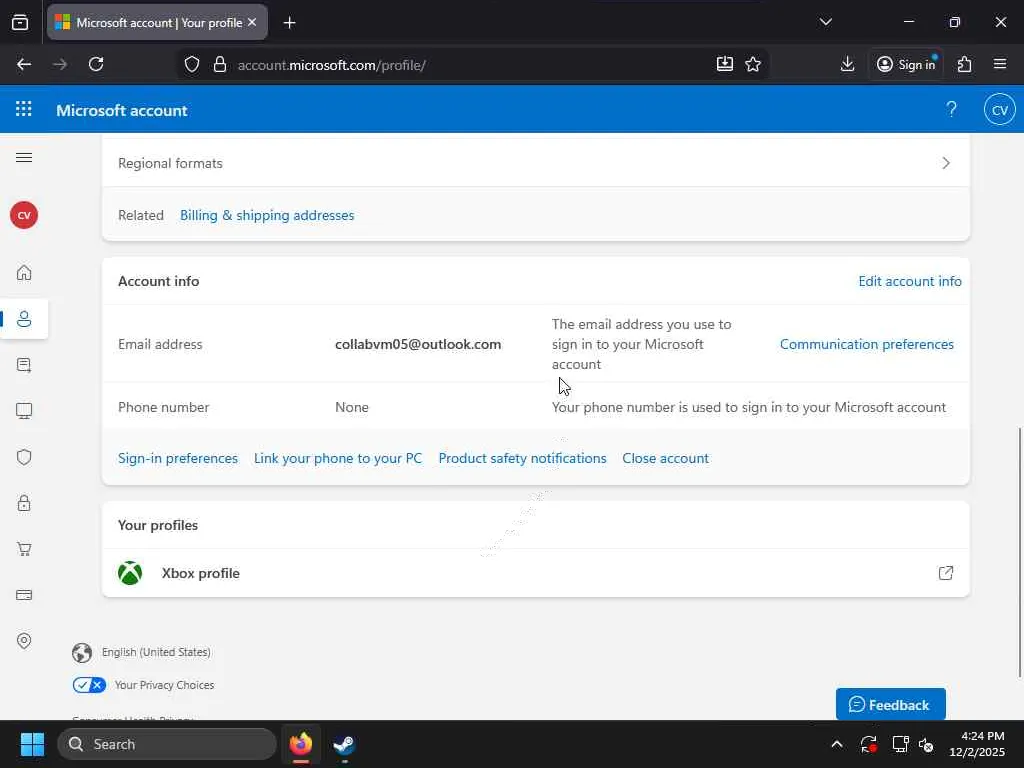This screenshot has width=1024, height=768.
Task: Open Sign-in preferences link
Action: (178, 458)
